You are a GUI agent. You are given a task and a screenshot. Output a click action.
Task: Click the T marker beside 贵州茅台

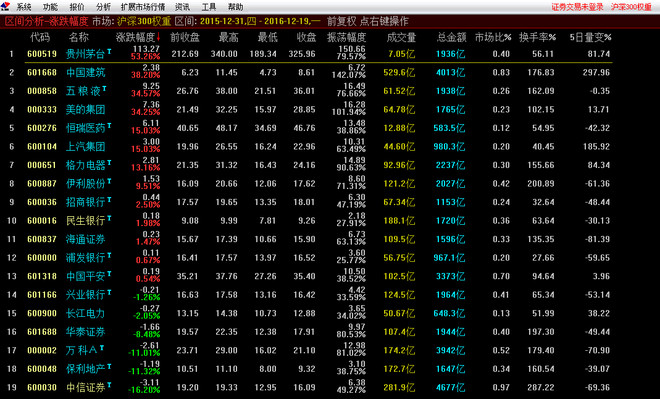pyautogui.click(x=109, y=51)
